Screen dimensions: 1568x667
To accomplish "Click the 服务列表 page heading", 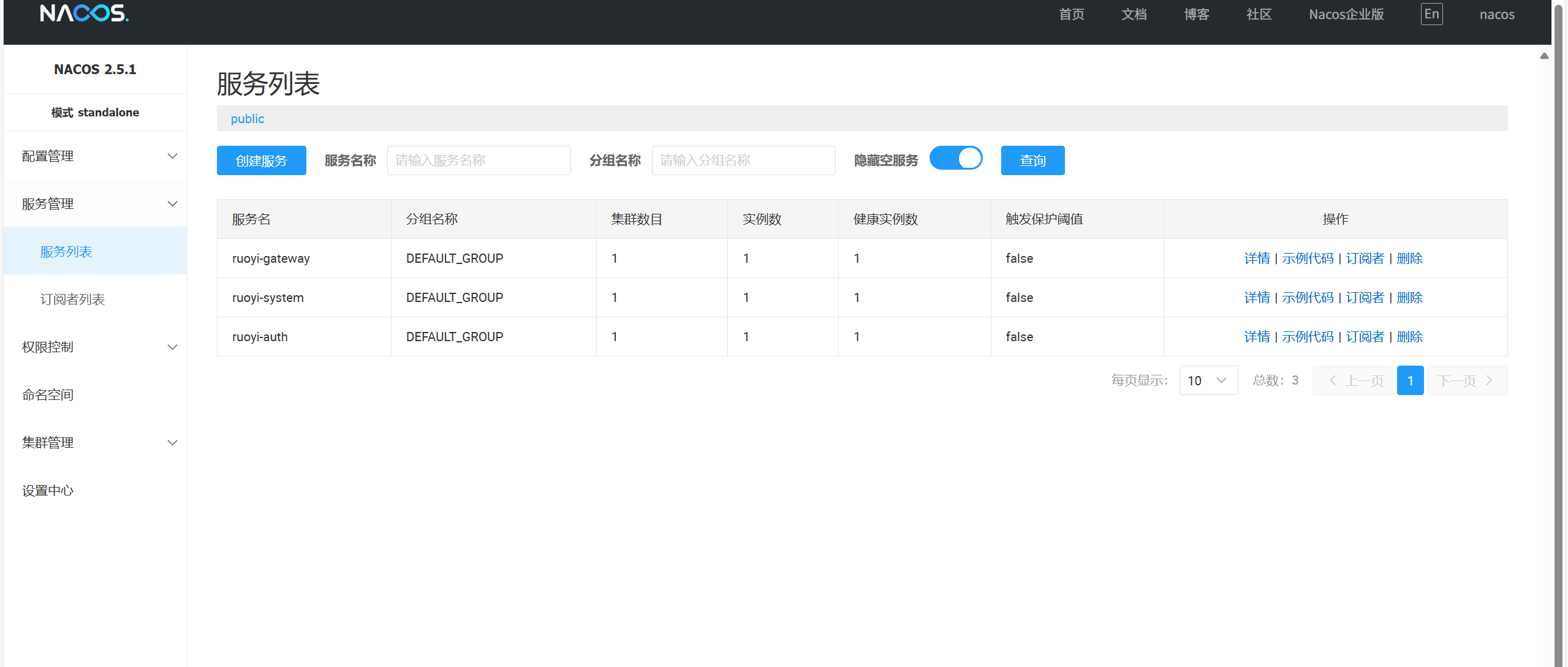I will (x=268, y=84).
